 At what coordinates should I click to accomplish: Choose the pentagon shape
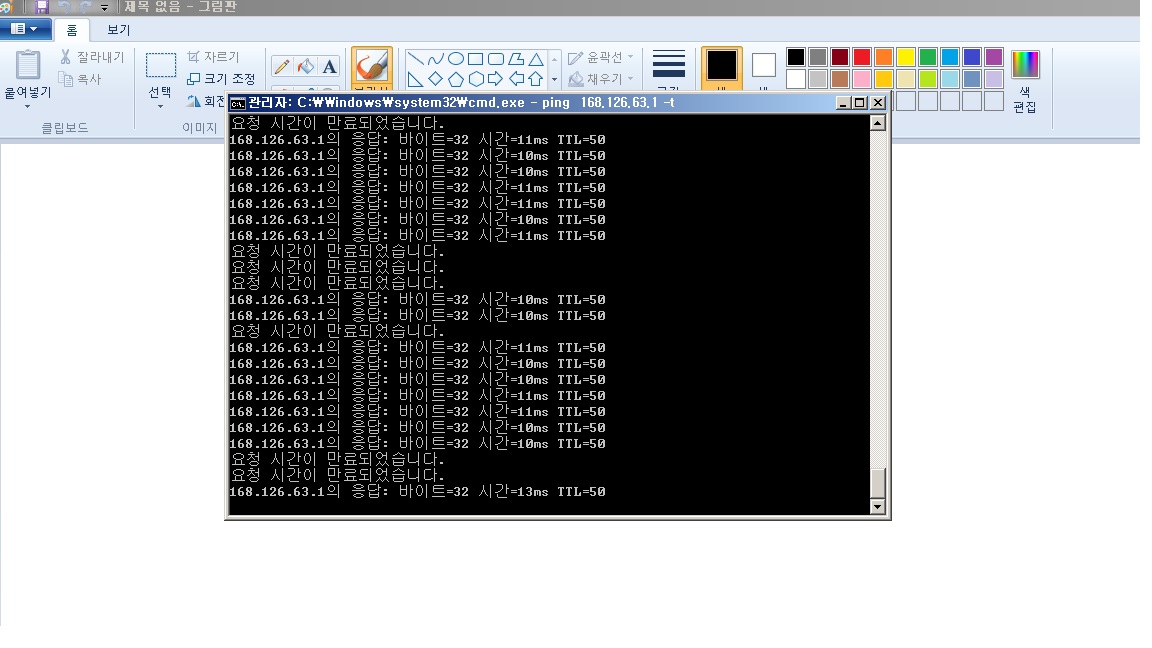coord(456,79)
